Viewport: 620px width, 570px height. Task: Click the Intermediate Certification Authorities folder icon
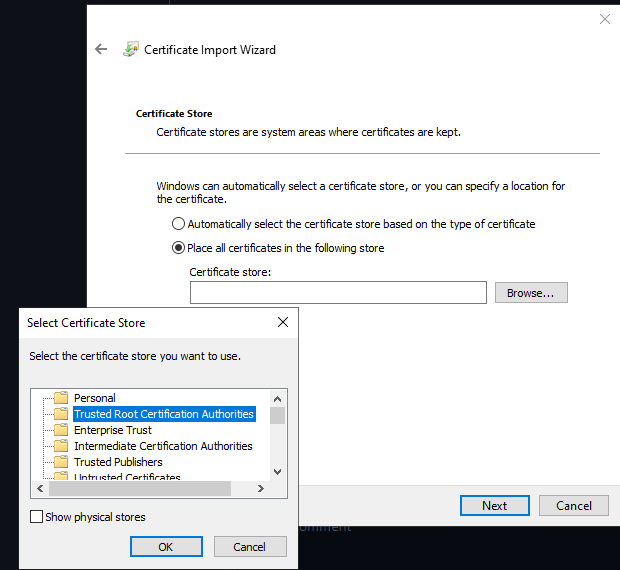[x=61, y=446]
